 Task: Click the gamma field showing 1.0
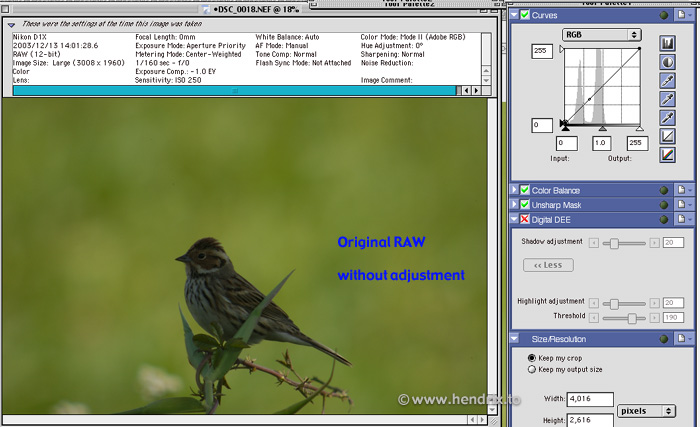601,143
